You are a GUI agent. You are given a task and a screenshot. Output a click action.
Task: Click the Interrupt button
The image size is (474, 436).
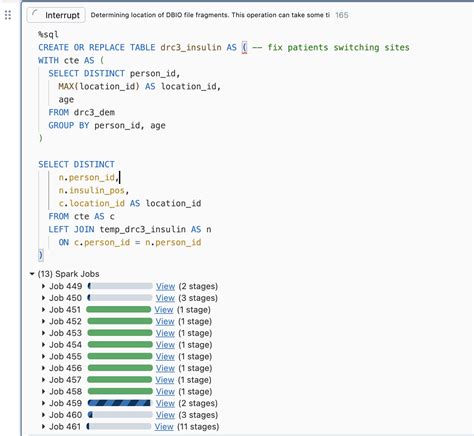click(x=56, y=15)
